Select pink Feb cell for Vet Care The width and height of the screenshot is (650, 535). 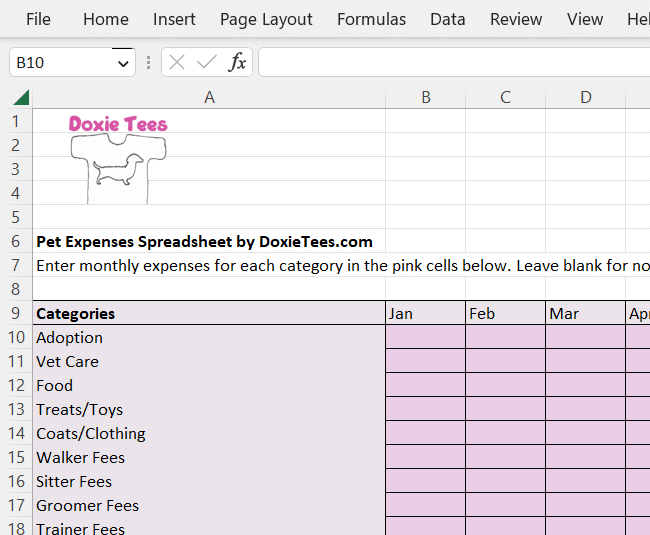pos(505,361)
